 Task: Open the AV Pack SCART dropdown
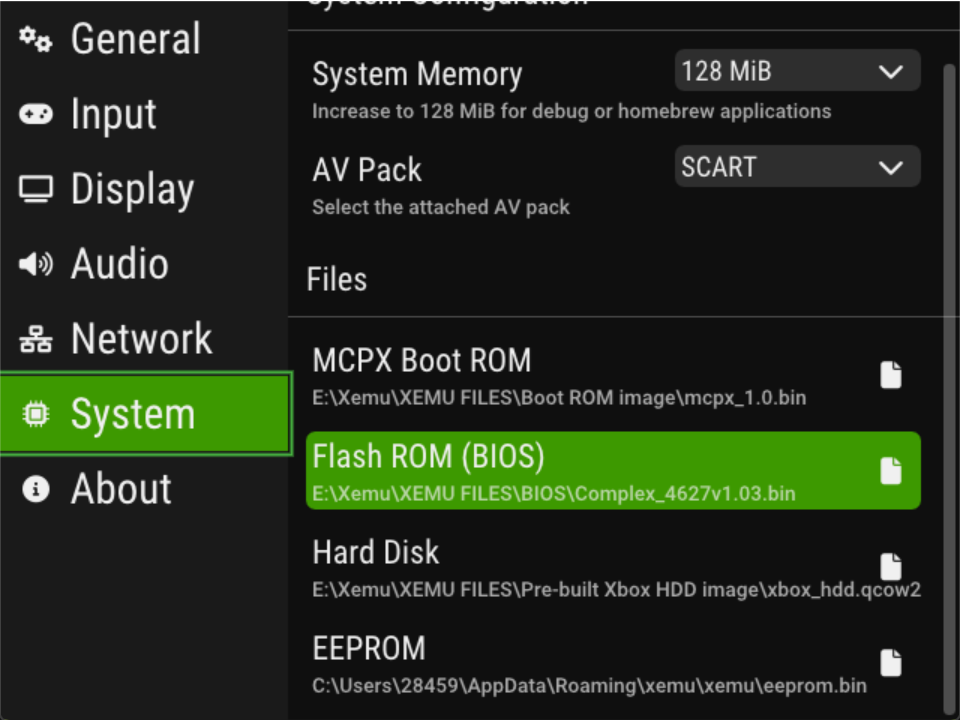[797, 167]
